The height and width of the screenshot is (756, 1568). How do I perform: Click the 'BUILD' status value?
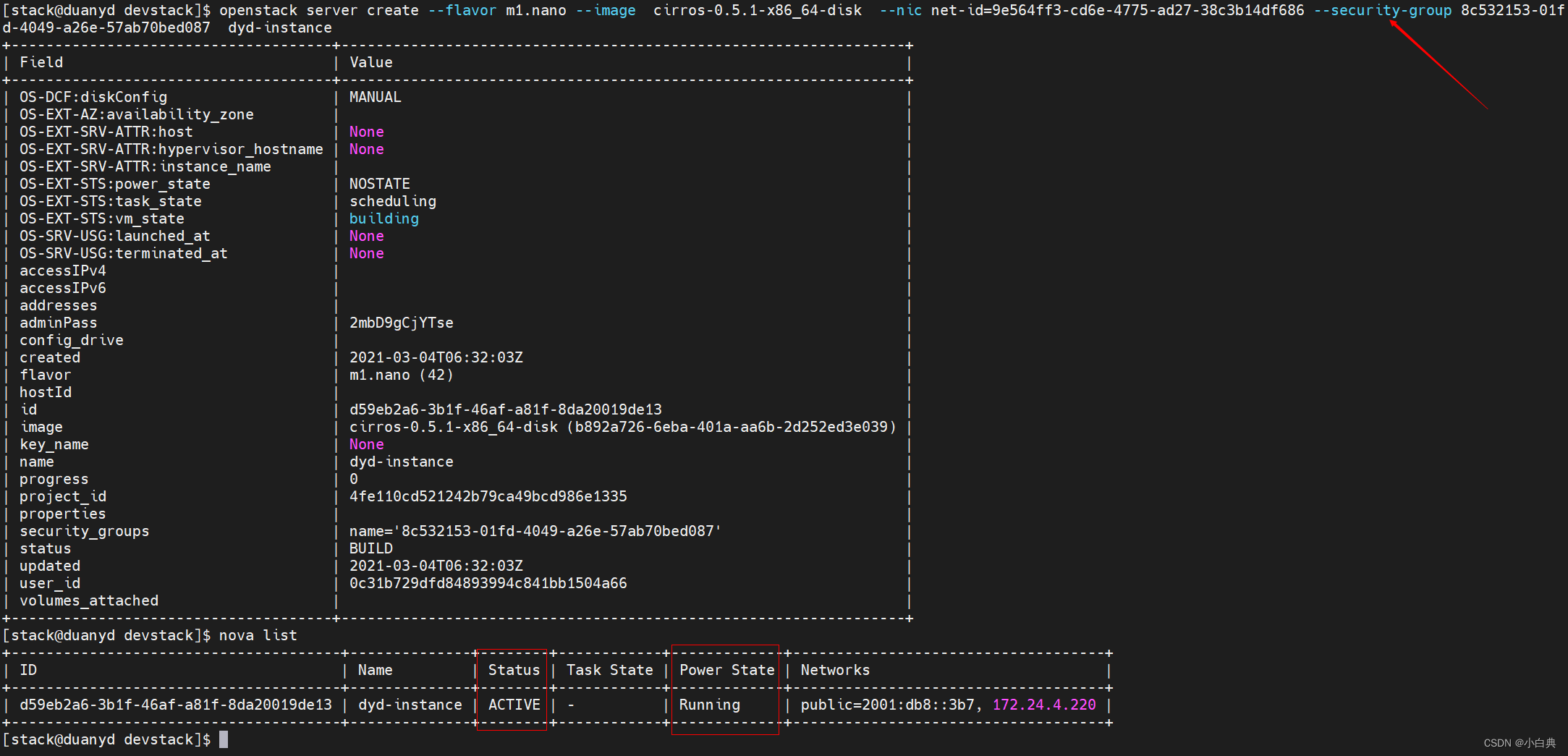[371, 548]
